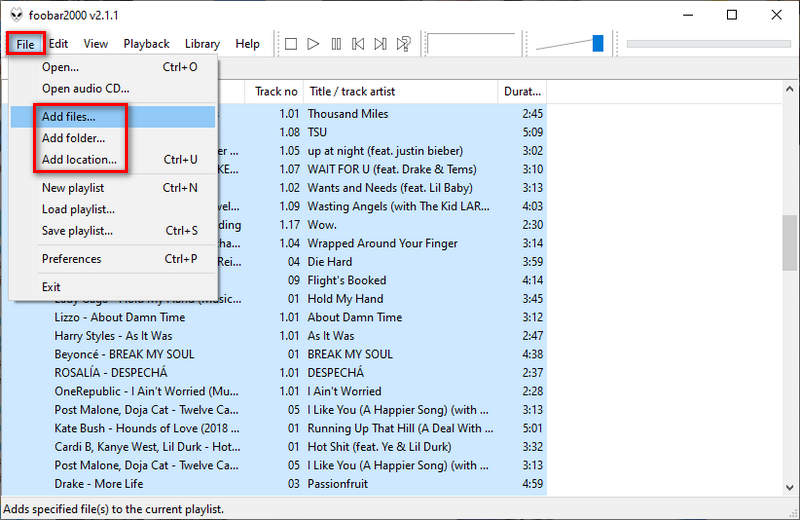Open the View menu
The height and width of the screenshot is (520, 800).
click(x=95, y=44)
